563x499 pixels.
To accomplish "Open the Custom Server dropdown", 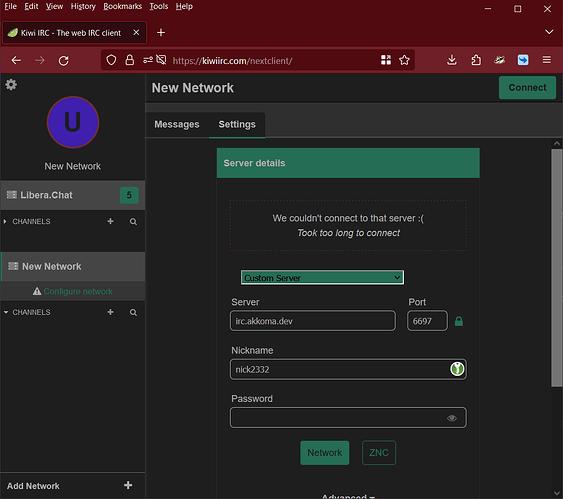I will coord(322,278).
